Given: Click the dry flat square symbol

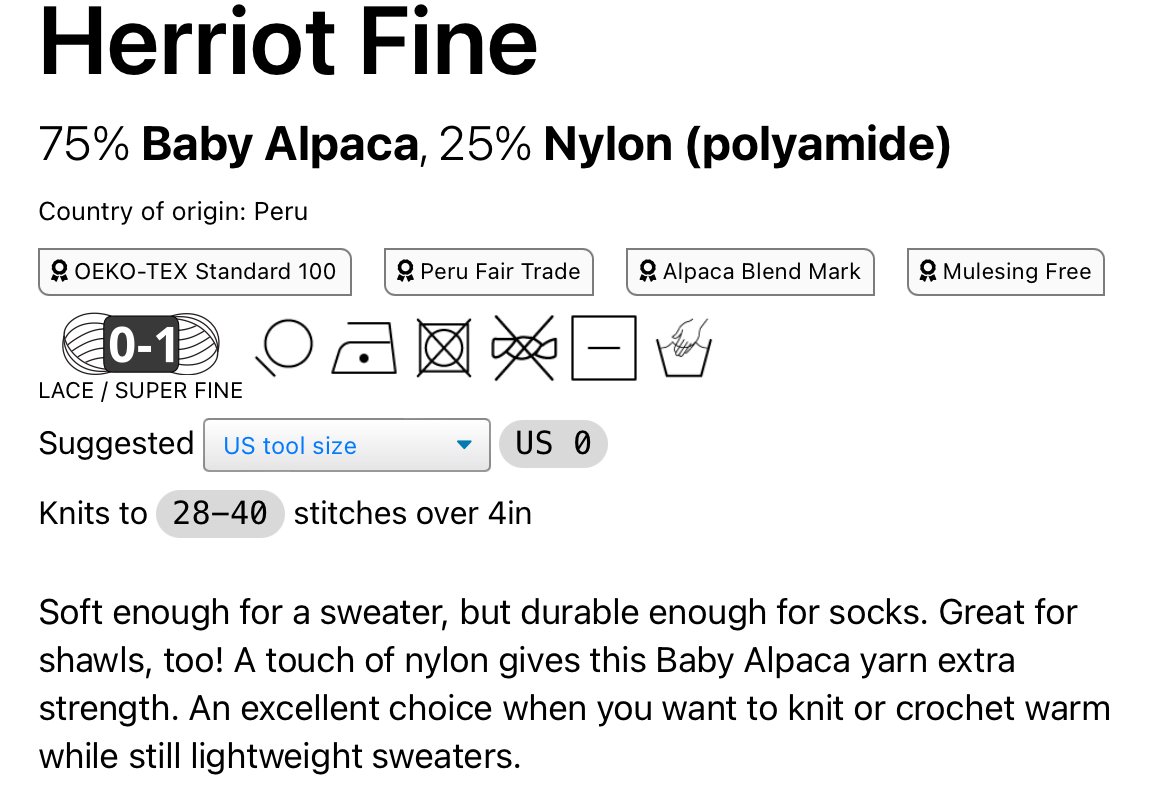Looking at the screenshot, I should click(x=604, y=348).
